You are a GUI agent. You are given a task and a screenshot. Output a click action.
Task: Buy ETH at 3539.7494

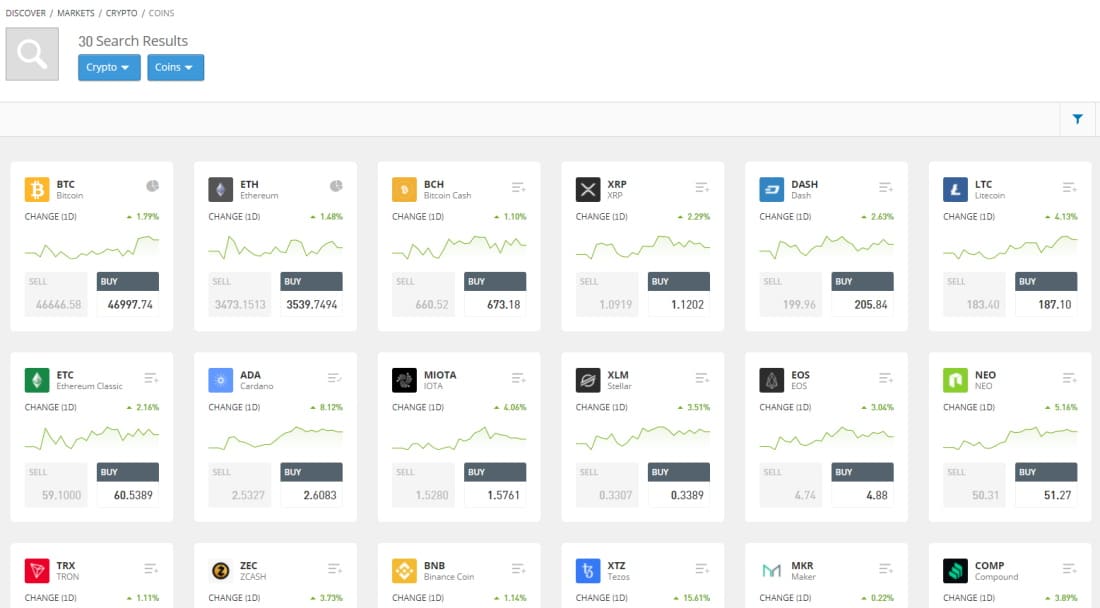311,295
